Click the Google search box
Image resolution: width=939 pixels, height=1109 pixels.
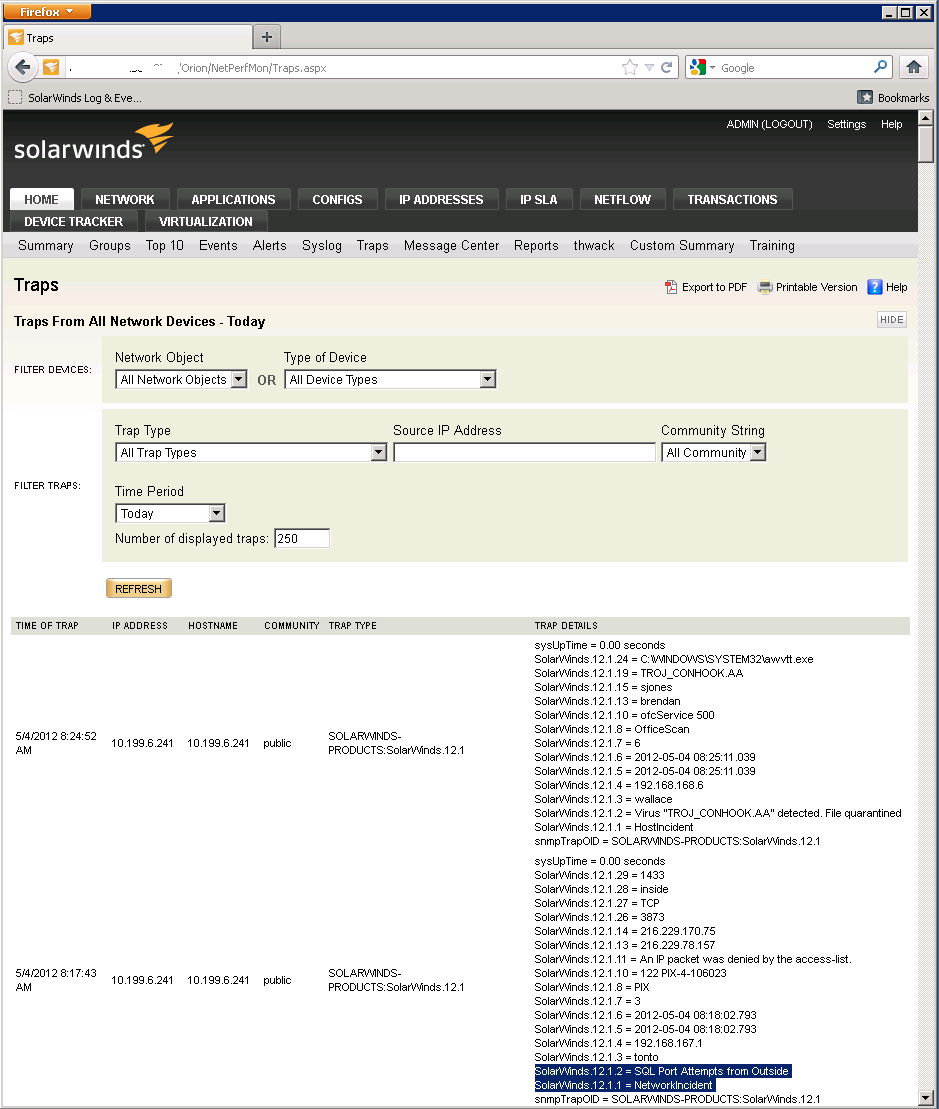pyautogui.click(x=795, y=67)
